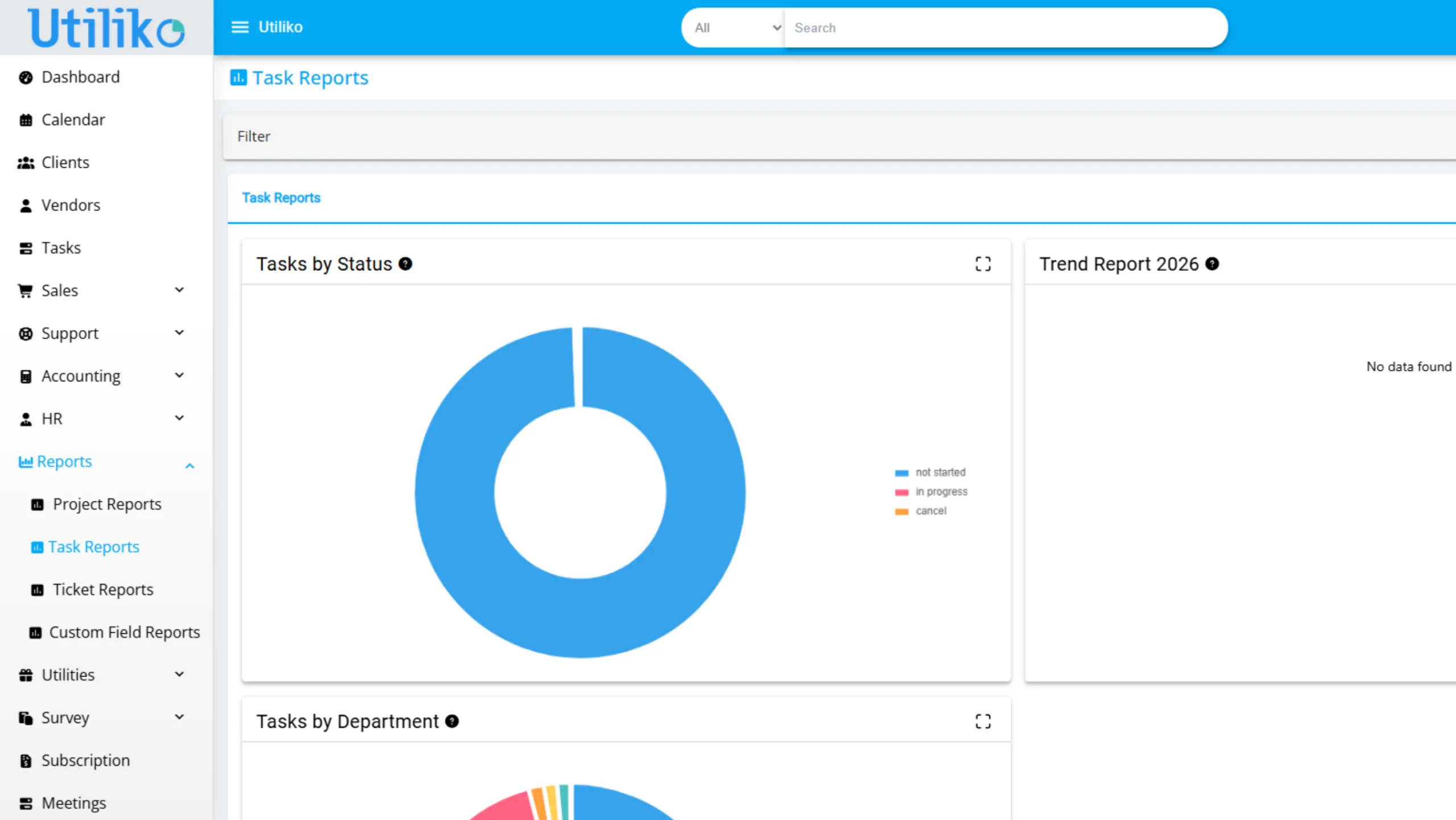Toggle the hamburger menu icon
Viewport: 1456px width, 820px height.
[240, 27]
